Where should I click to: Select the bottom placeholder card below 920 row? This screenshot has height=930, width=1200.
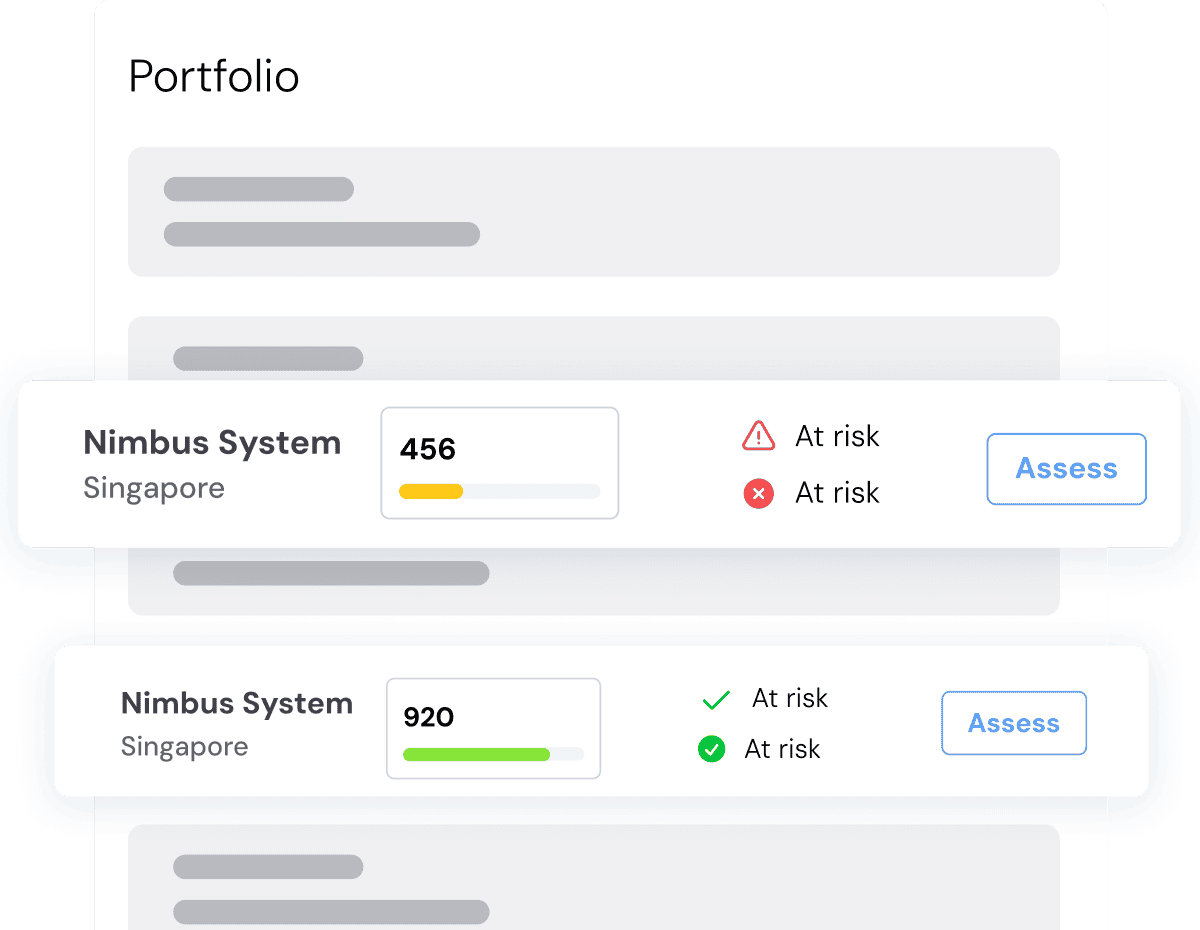tap(593, 878)
